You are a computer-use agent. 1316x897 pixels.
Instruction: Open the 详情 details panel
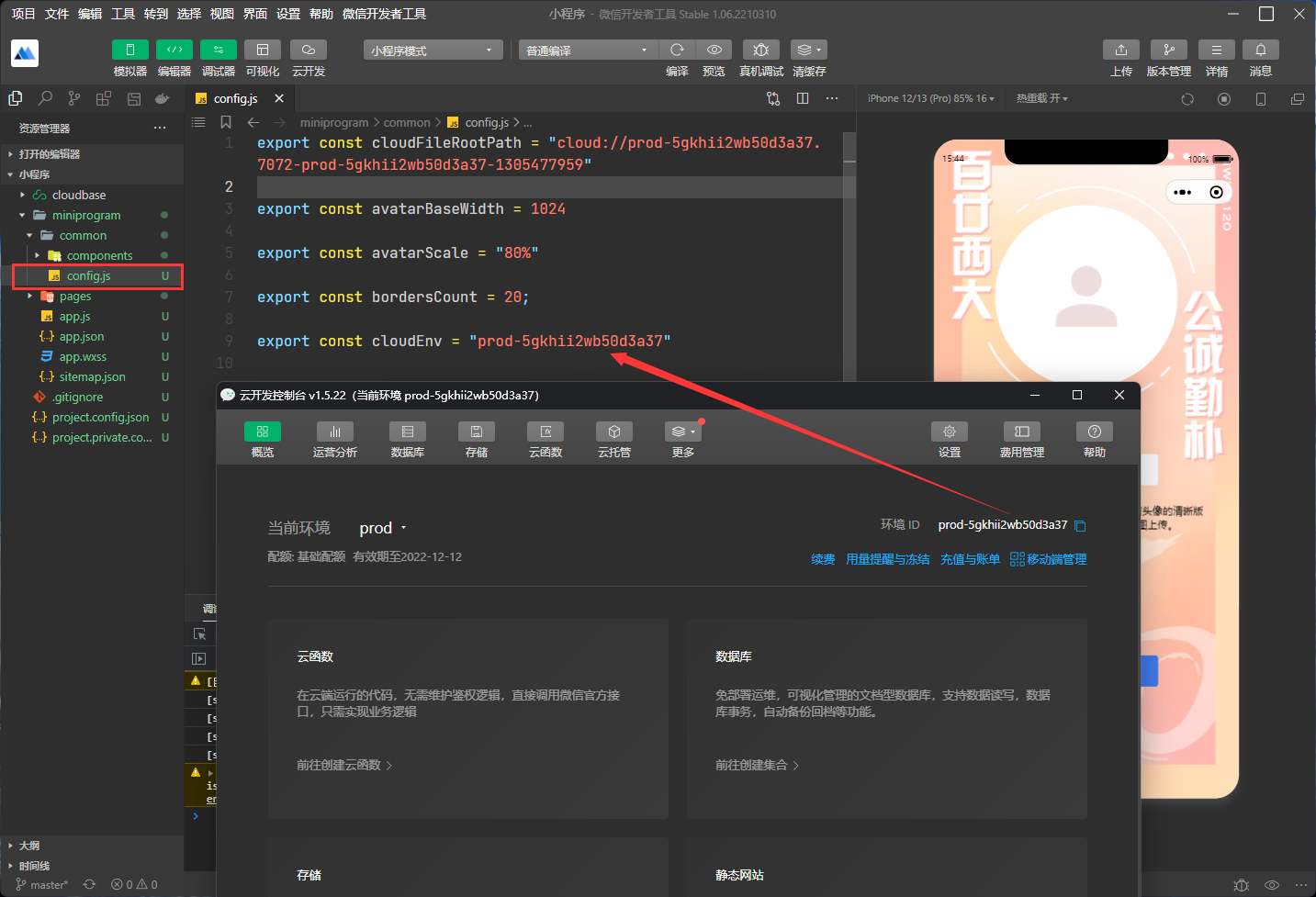(1217, 50)
